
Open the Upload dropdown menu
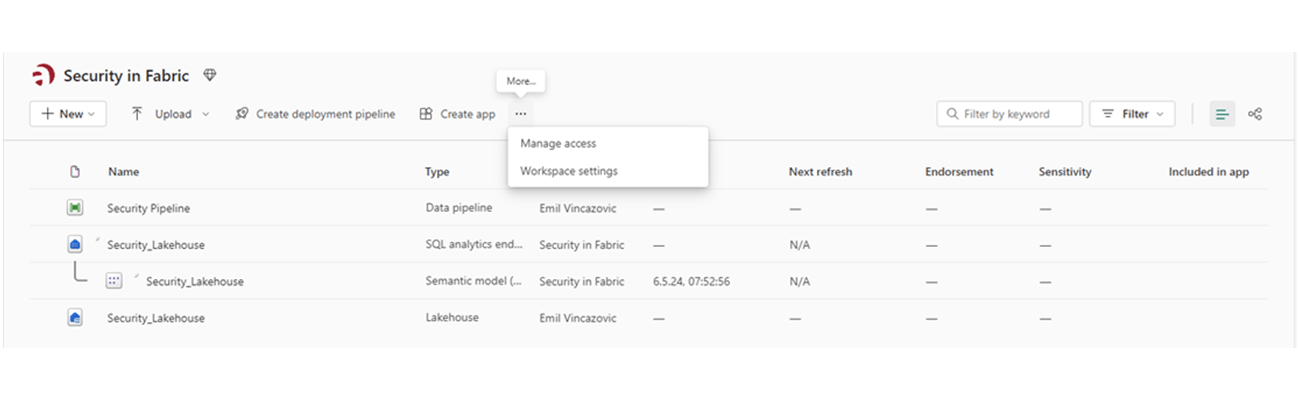(171, 114)
